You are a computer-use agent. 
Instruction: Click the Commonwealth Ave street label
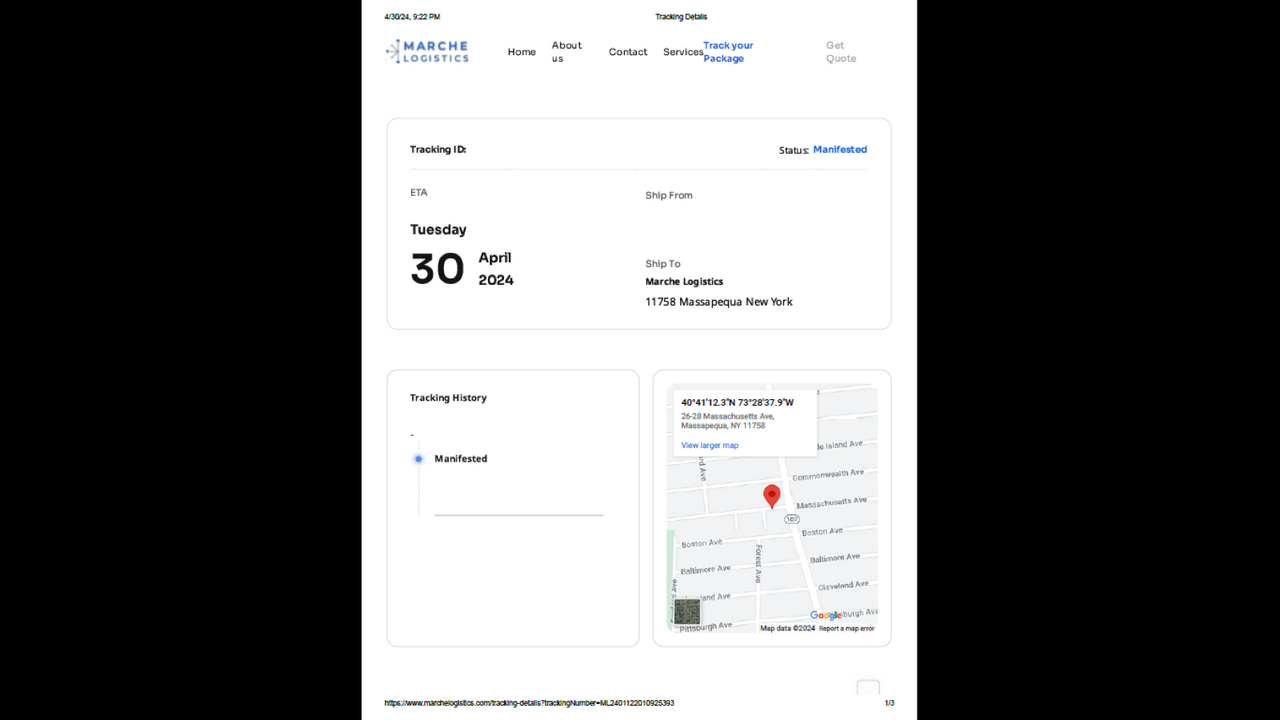[828, 475]
